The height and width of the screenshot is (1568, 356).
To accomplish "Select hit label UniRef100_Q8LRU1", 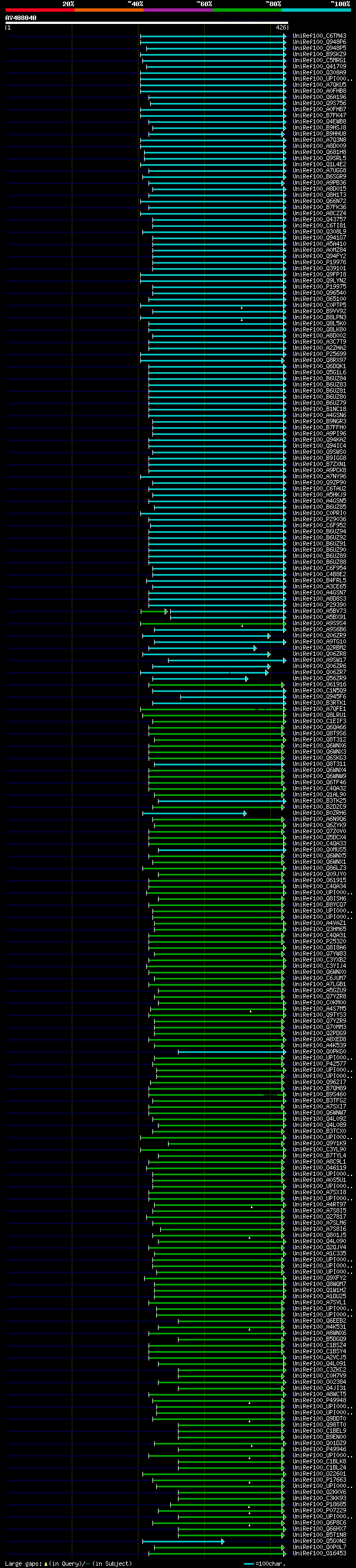I will [x=319, y=715].
